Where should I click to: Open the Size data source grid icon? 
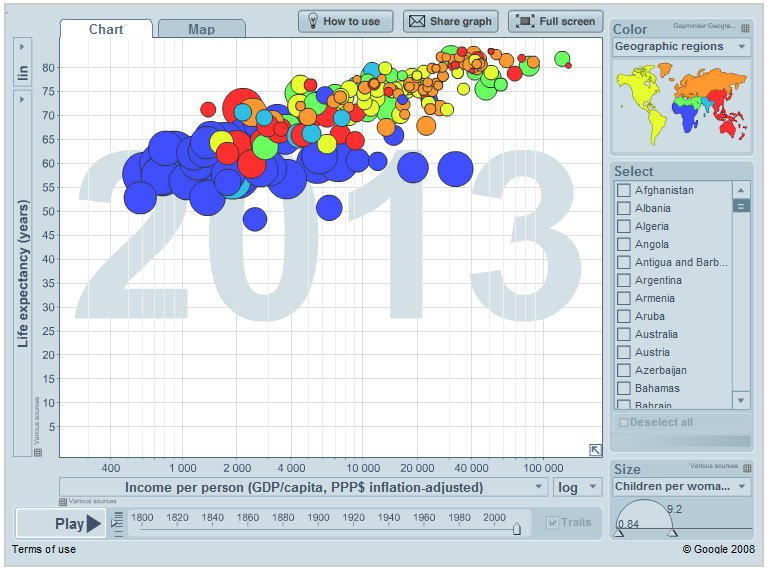[x=748, y=467]
